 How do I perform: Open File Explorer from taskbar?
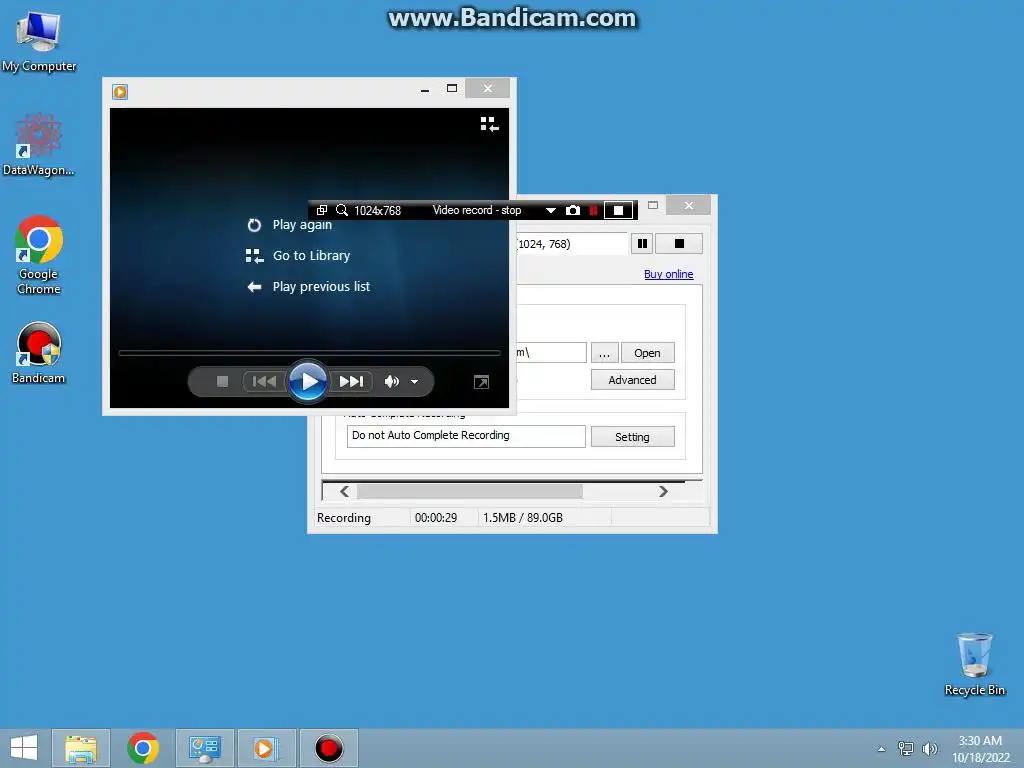81,748
